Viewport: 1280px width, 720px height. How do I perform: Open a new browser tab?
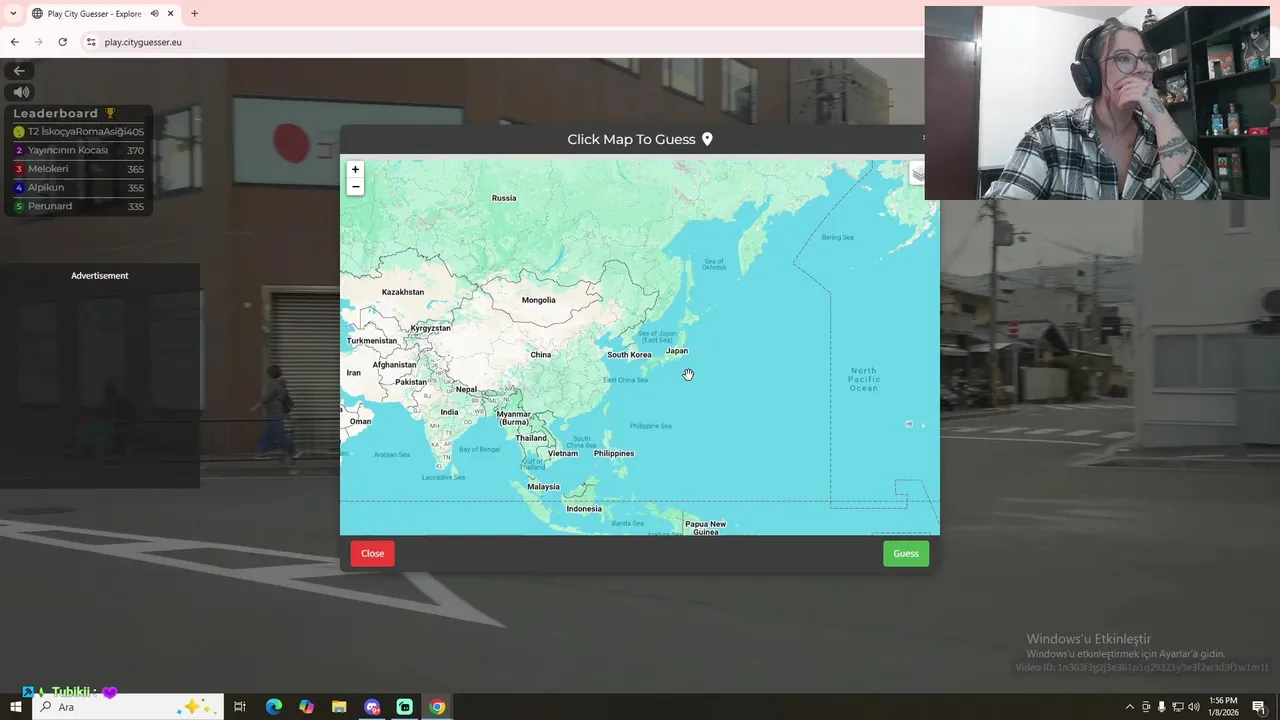(x=194, y=14)
